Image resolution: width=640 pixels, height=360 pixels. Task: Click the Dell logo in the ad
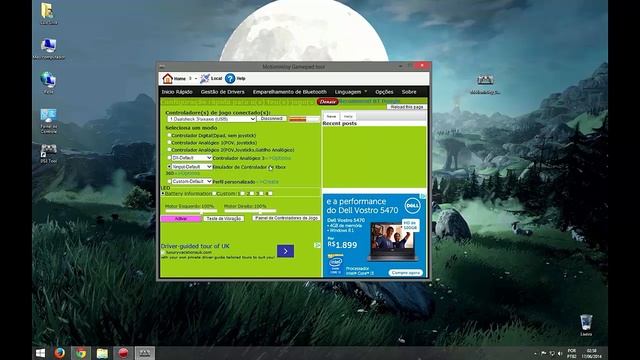[x=412, y=206]
